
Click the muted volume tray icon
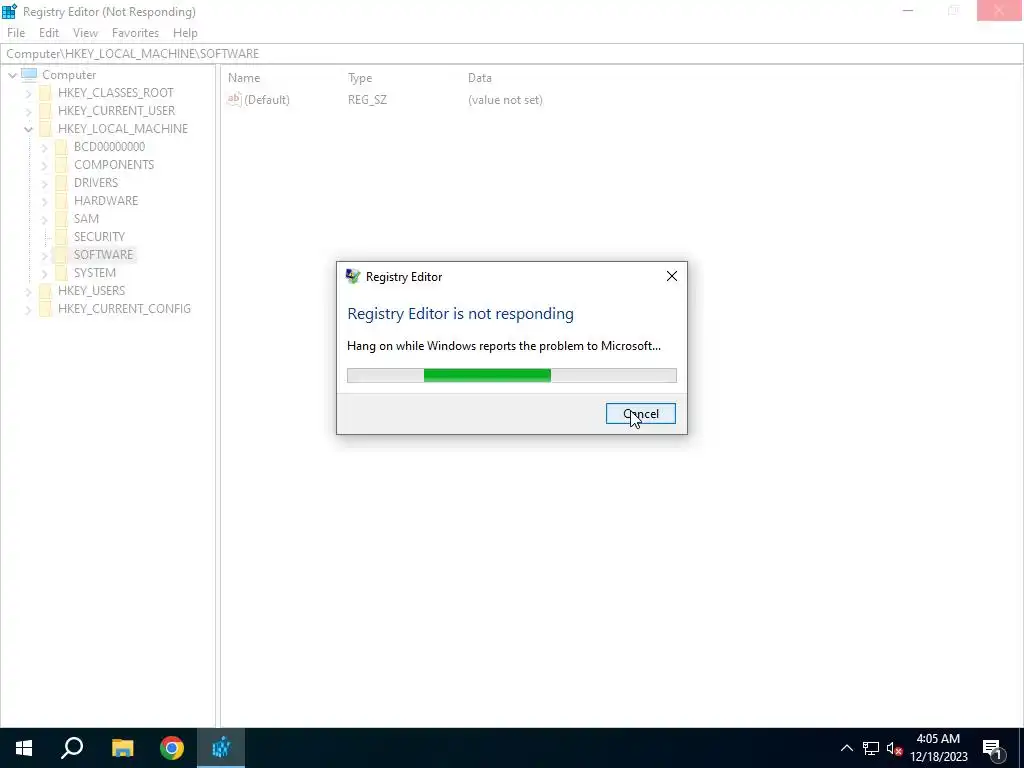[894, 748]
